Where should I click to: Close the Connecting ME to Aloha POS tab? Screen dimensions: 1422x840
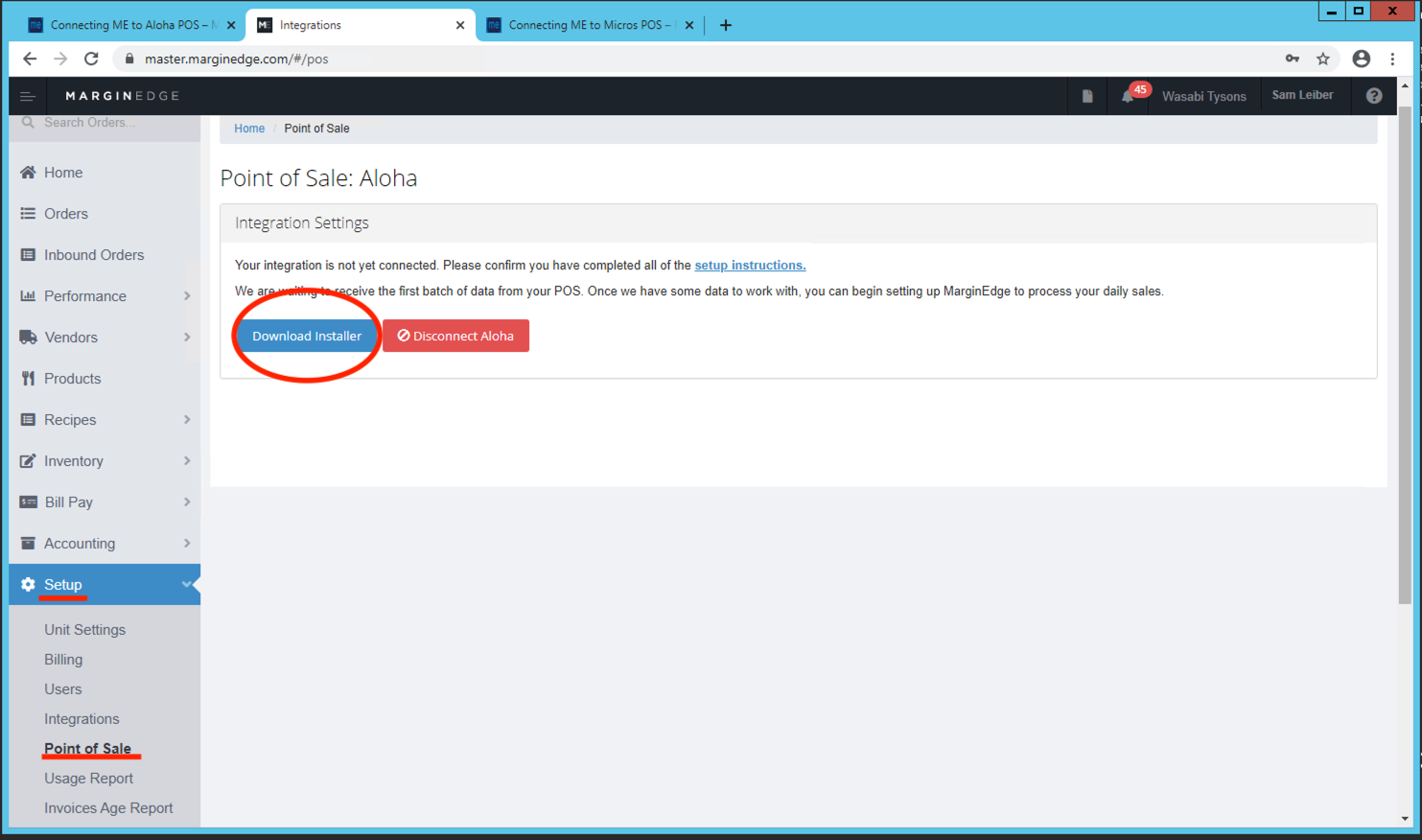coord(231,25)
